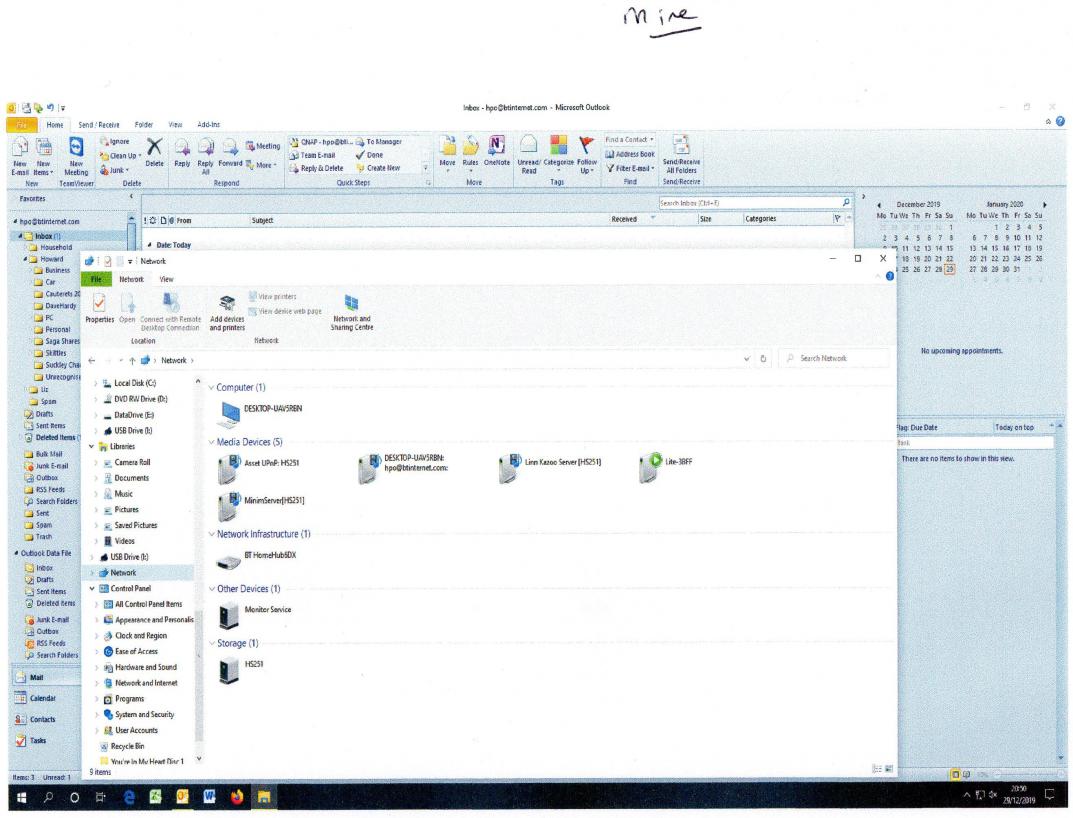
Task: Switch to Add-Ins tab in Outlook
Action: (x=209, y=125)
